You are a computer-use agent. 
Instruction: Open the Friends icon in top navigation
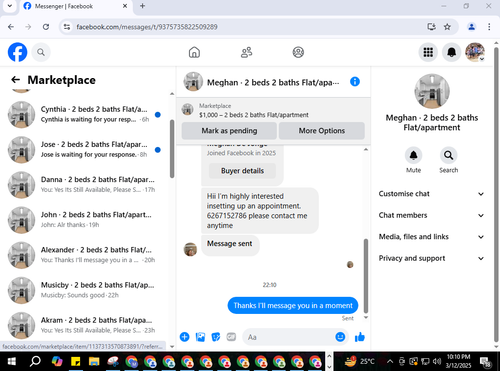[246, 52]
